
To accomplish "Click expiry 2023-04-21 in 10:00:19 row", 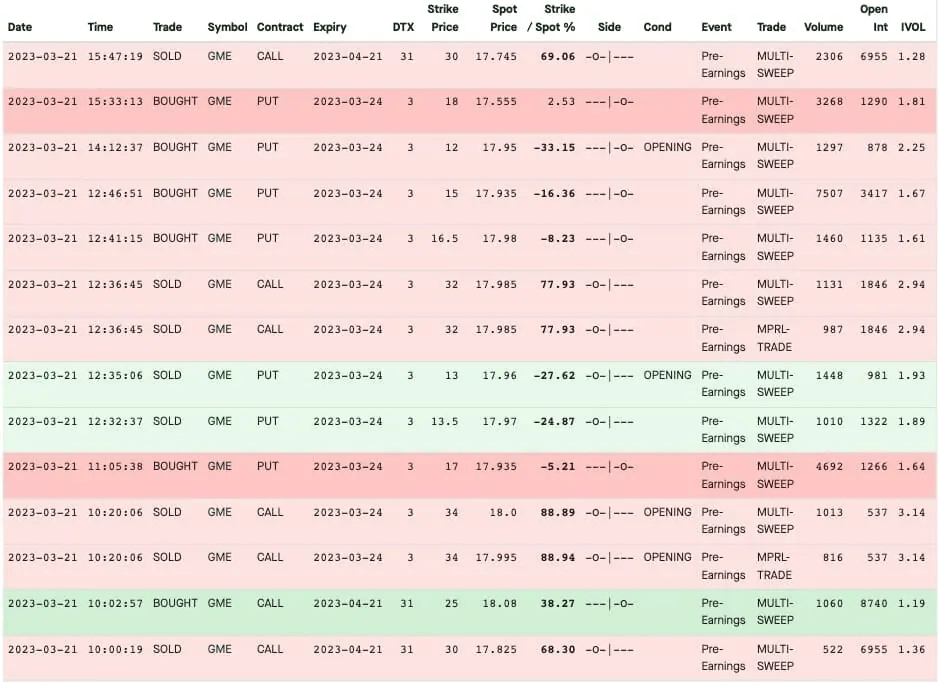I will pyautogui.click(x=348, y=649).
